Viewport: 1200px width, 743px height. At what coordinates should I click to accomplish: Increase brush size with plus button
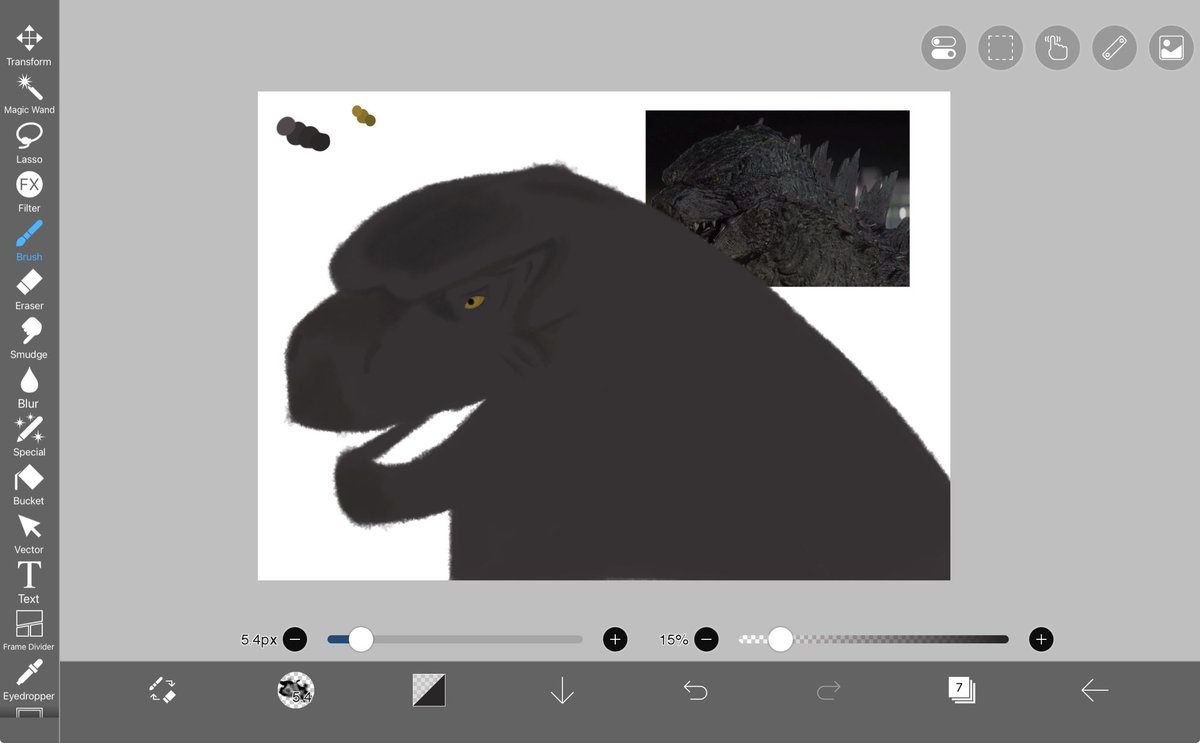(x=615, y=639)
